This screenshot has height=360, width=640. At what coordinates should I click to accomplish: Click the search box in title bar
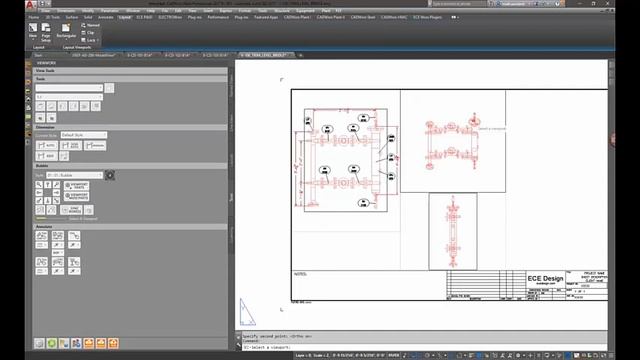(458, 4)
